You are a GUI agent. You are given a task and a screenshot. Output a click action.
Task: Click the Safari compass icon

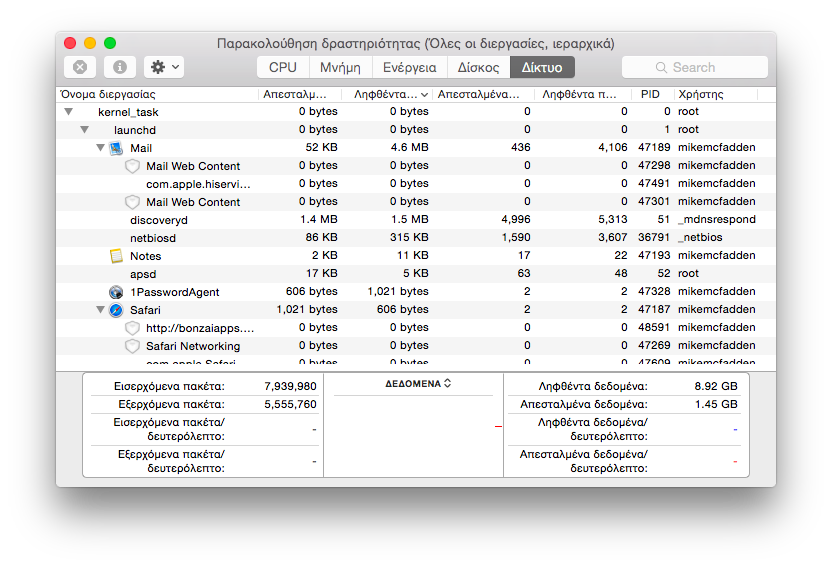click(x=116, y=310)
